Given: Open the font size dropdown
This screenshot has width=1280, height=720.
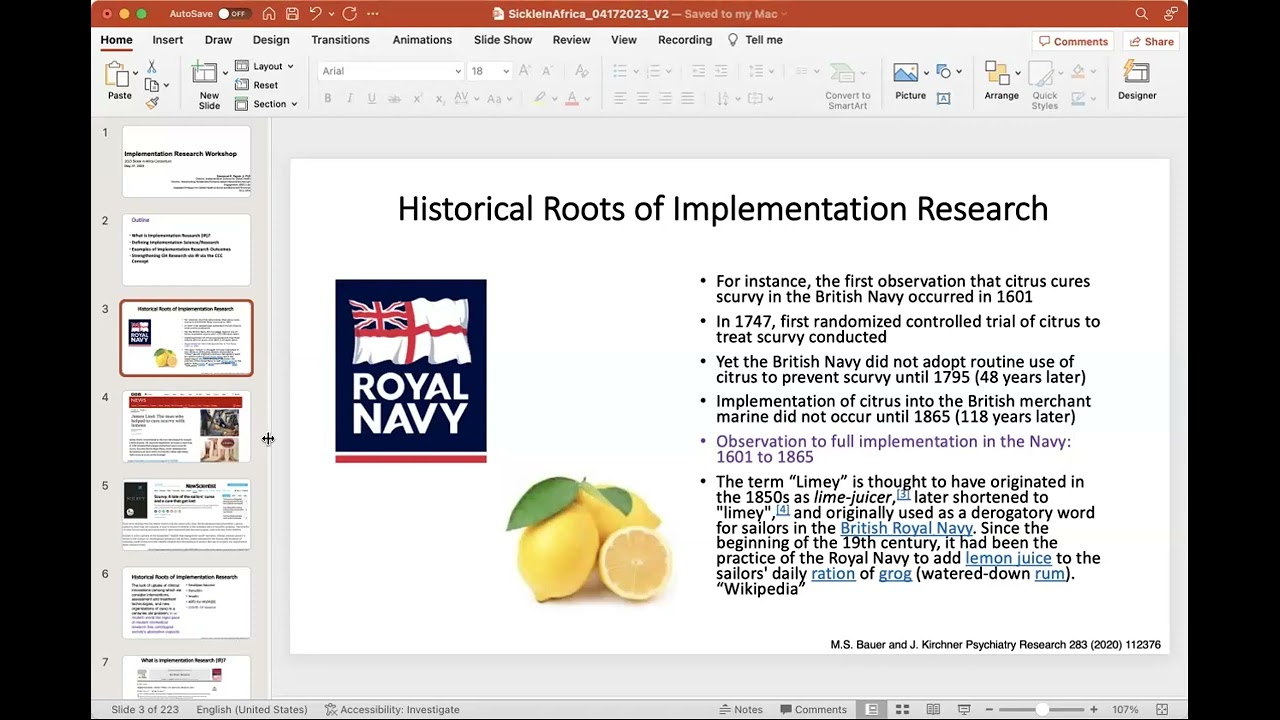Looking at the screenshot, I should point(506,71).
